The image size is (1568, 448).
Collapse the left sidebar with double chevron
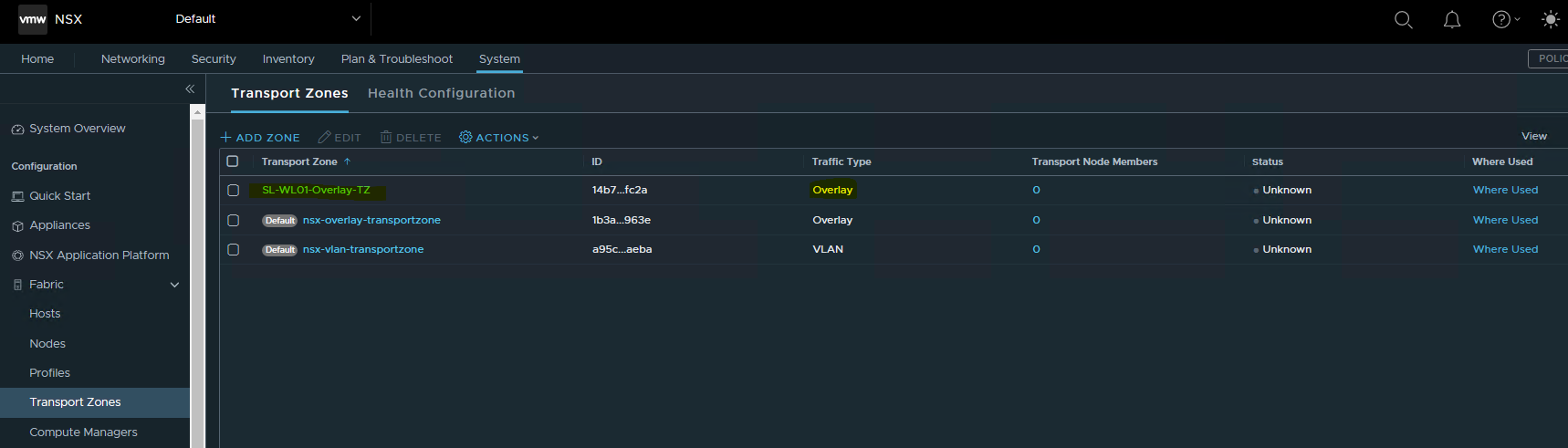[x=190, y=89]
